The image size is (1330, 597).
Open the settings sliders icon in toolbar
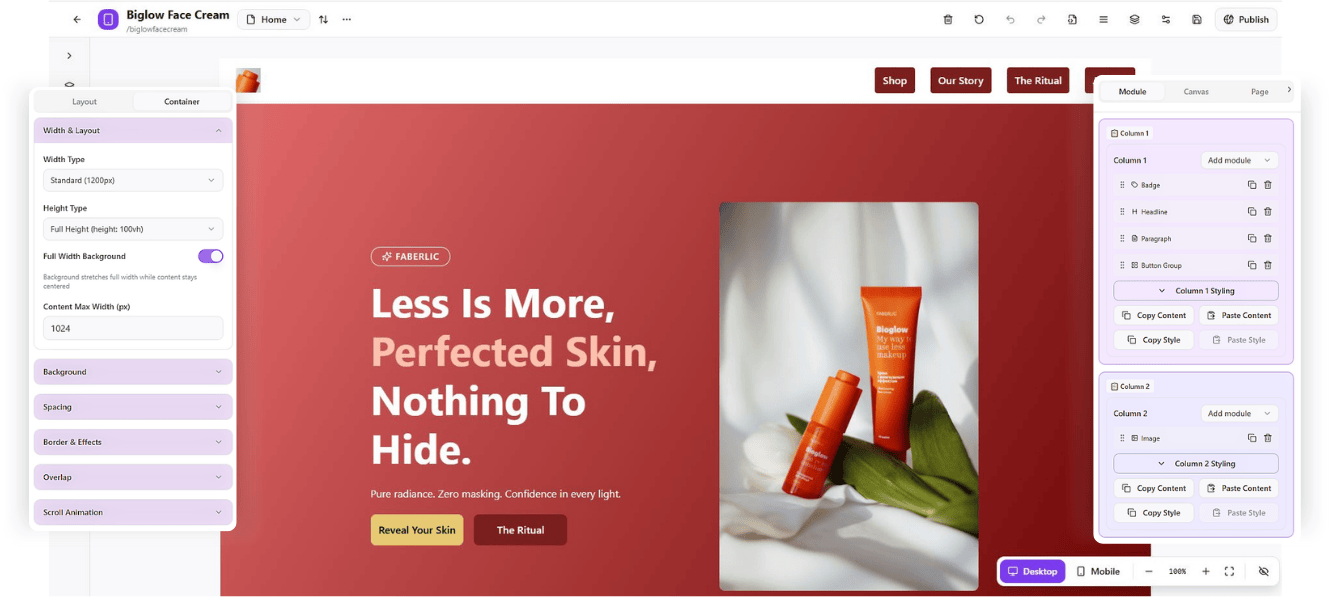pos(1166,19)
